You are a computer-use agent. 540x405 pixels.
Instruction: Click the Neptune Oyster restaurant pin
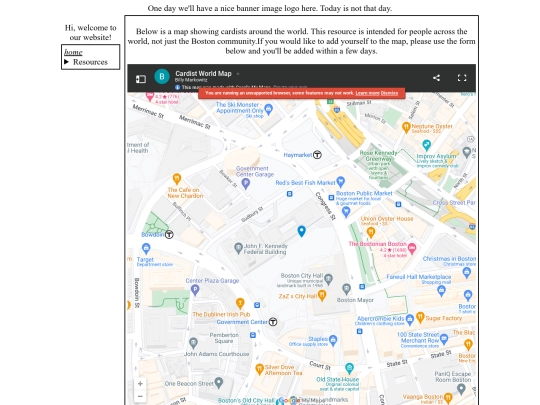(406, 127)
